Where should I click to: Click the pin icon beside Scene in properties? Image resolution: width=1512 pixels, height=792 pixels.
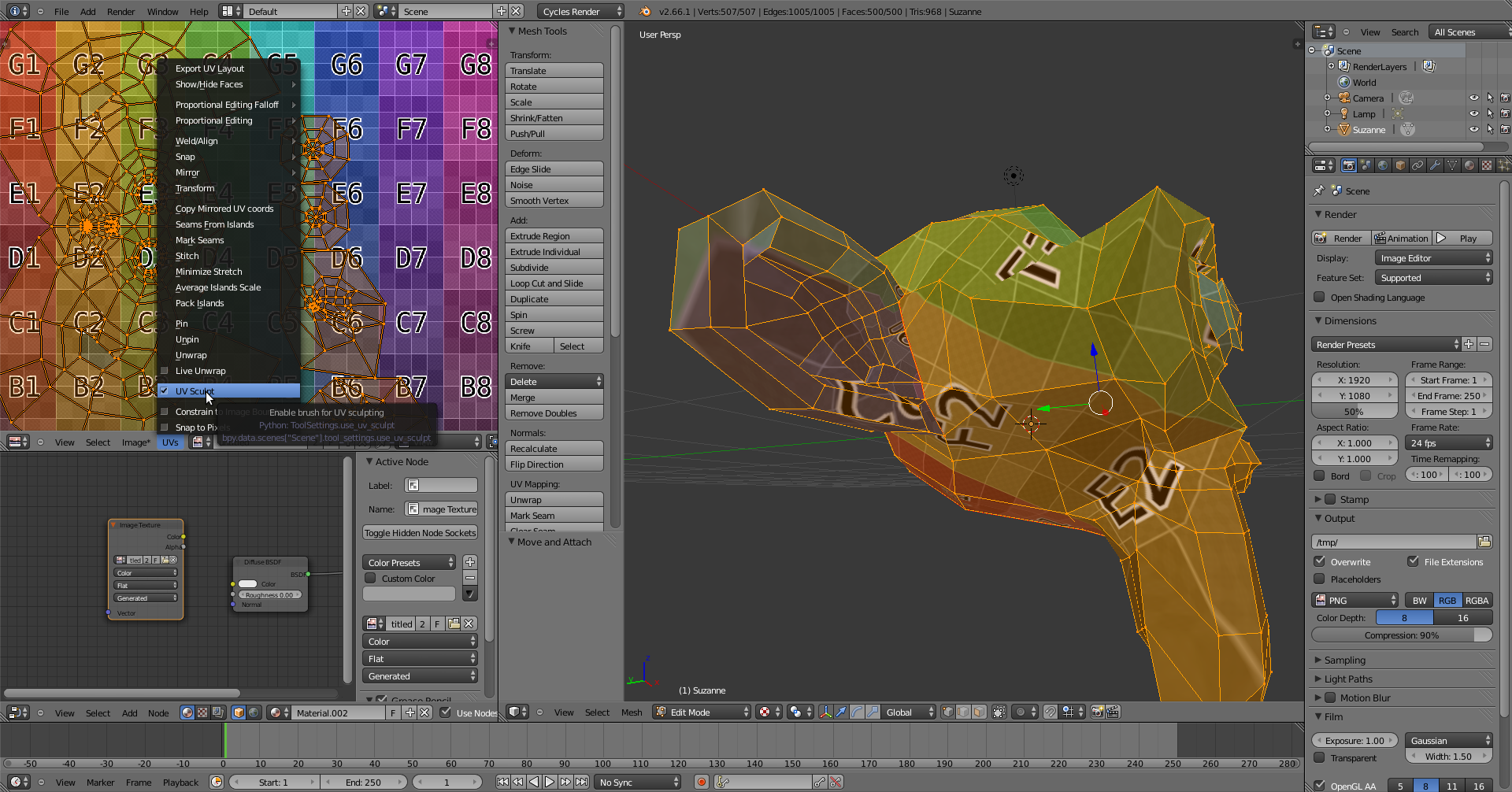(1319, 191)
